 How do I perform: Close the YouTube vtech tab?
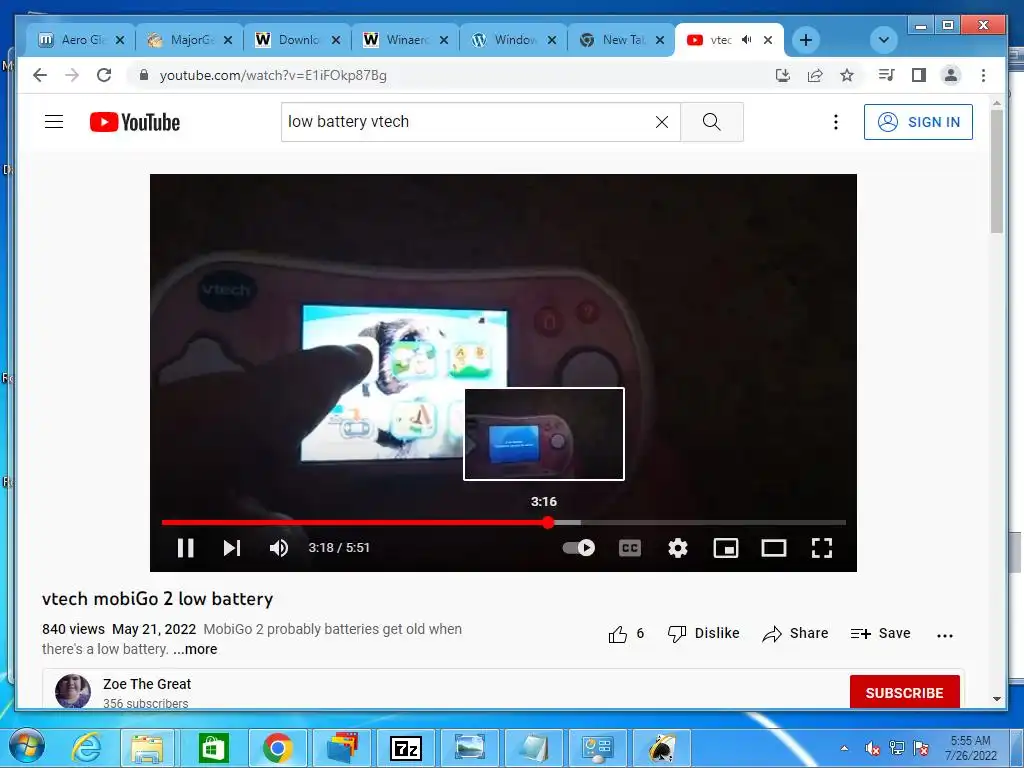768,40
